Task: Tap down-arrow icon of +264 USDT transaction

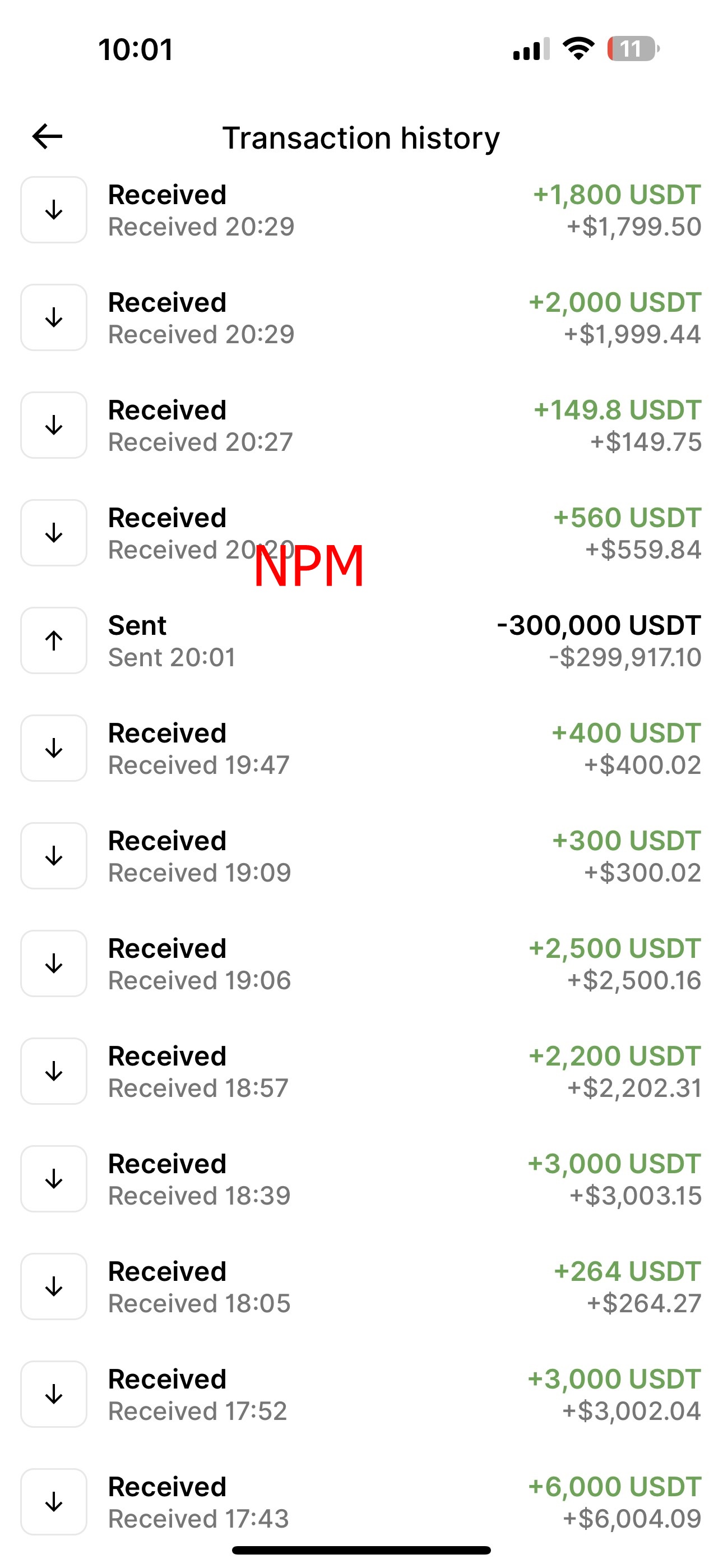Action: [x=54, y=1286]
